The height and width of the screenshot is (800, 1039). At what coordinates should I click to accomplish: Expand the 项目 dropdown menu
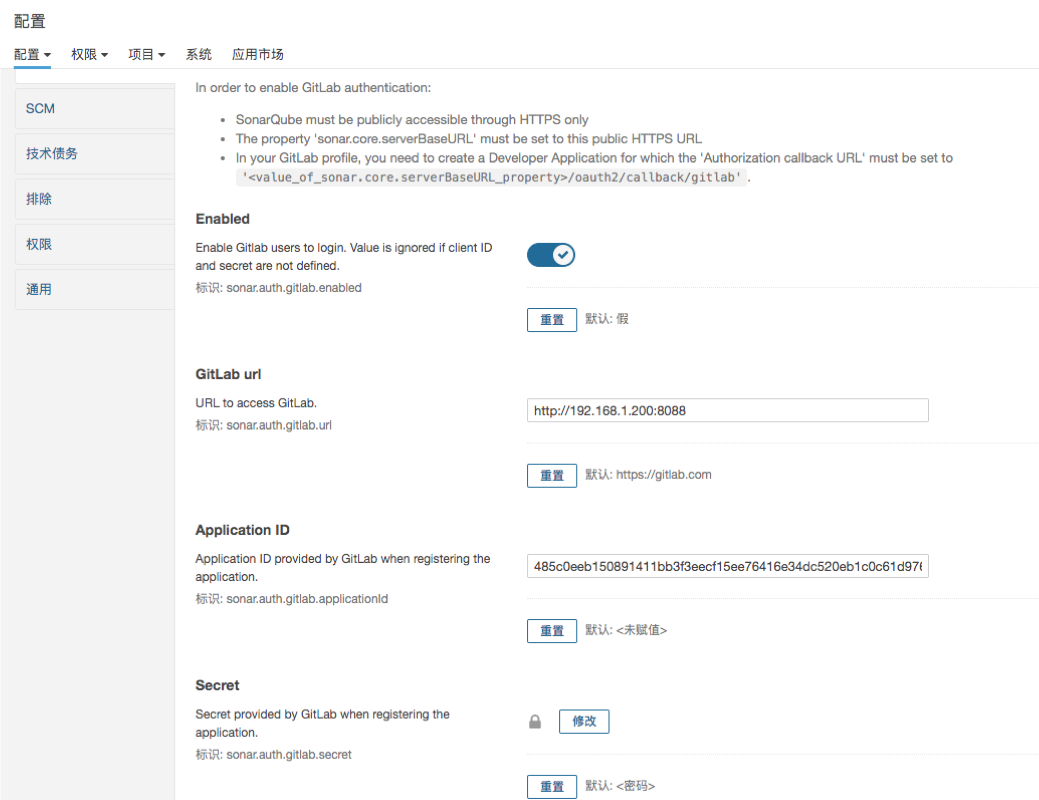click(146, 54)
